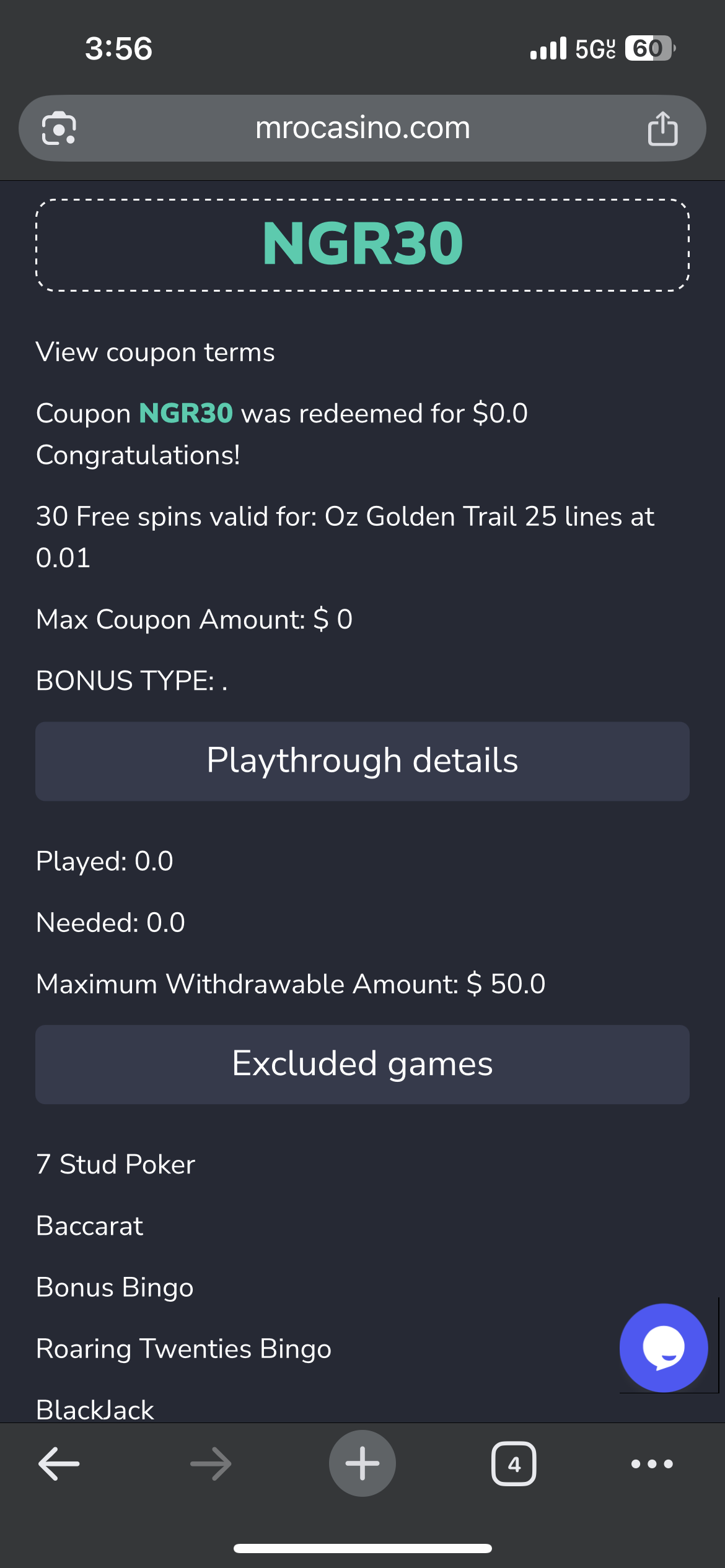Open the browser three-dot menu
This screenshot has height=1568, width=725.
652,1464
